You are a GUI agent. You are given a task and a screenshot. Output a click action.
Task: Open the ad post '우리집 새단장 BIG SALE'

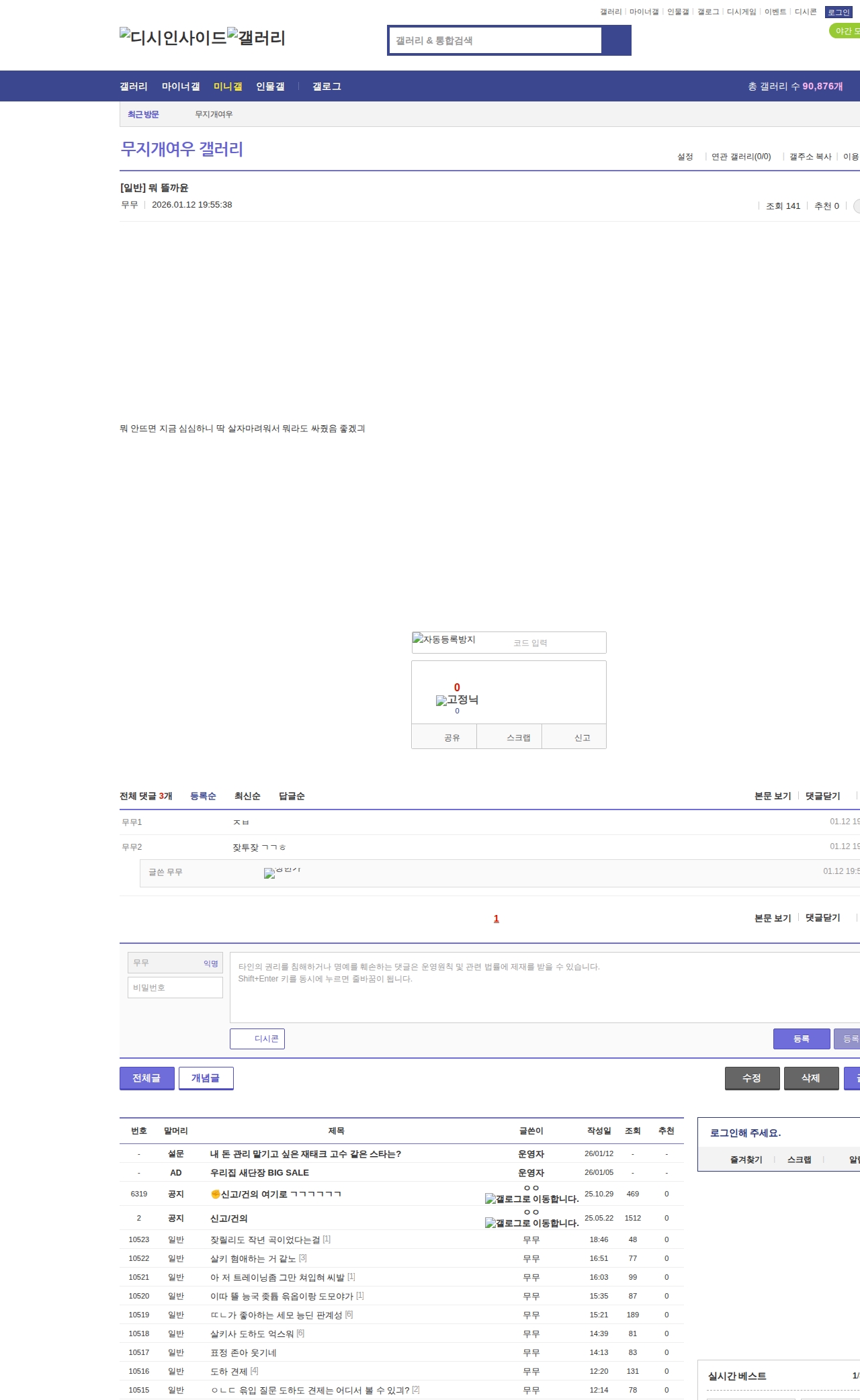tap(259, 1173)
